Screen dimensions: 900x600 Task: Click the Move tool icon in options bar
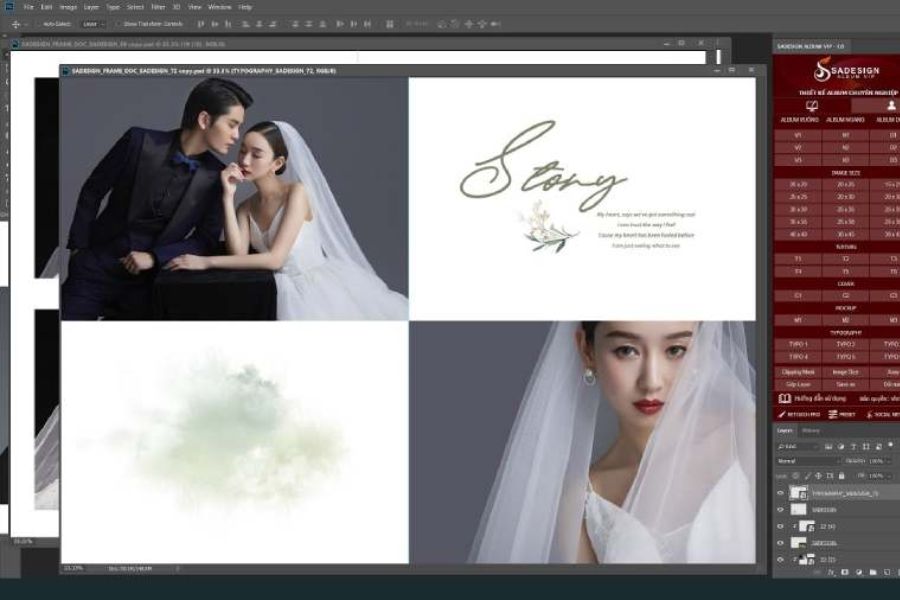tap(15, 23)
